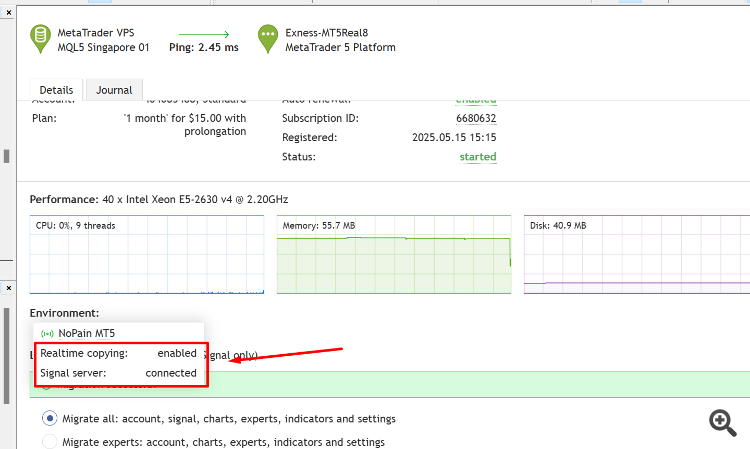Click the Performance Intel Xeon description

click(x=195, y=199)
